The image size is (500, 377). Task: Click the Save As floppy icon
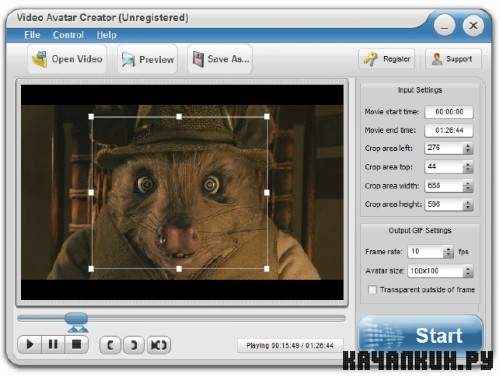[x=198, y=59]
